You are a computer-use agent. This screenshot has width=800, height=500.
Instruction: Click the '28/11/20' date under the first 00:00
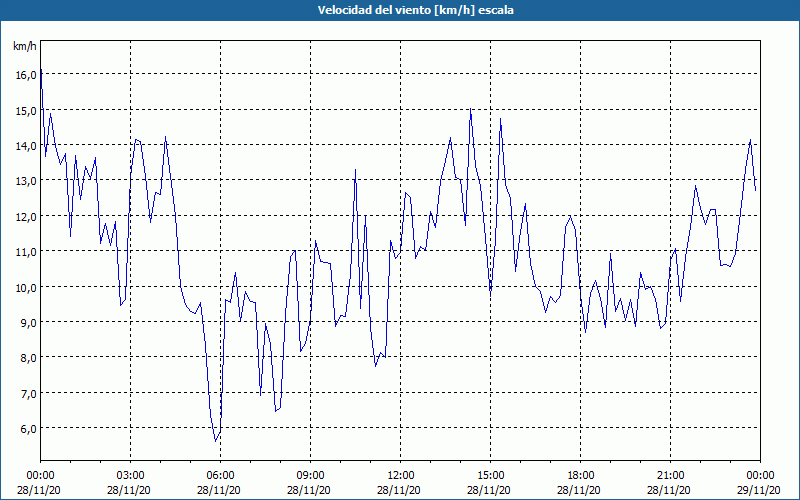point(39,490)
